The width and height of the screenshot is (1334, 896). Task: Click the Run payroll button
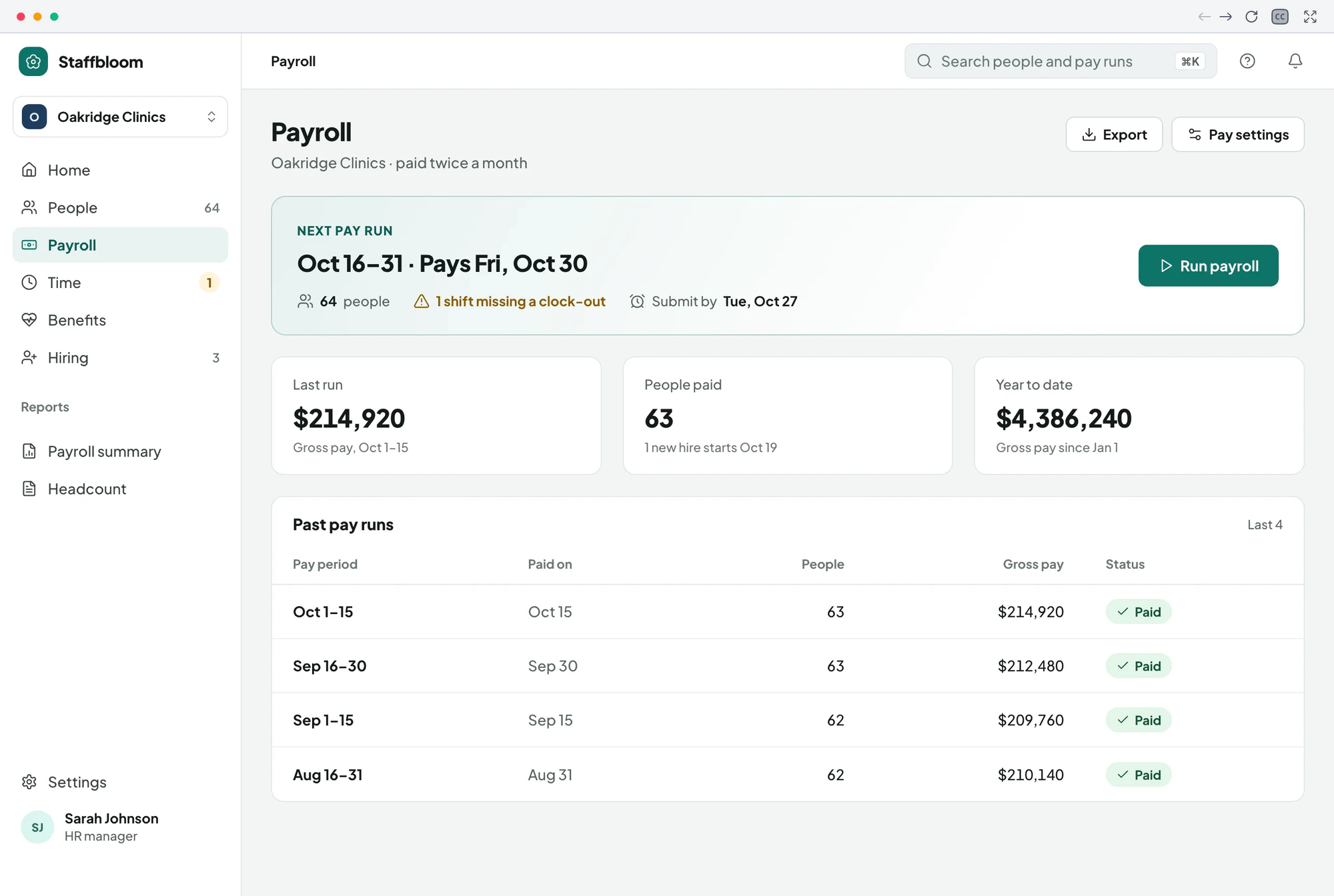1209,265
